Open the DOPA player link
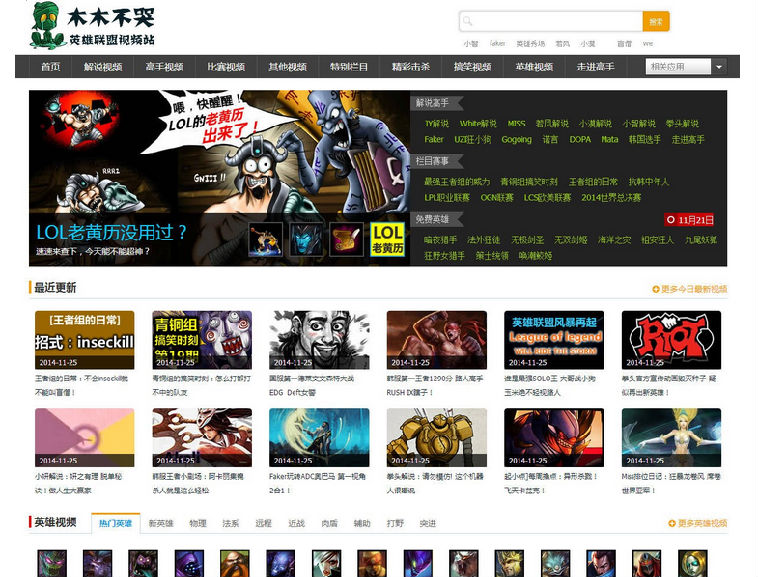The width and height of the screenshot is (758, 577). [580, 140]
